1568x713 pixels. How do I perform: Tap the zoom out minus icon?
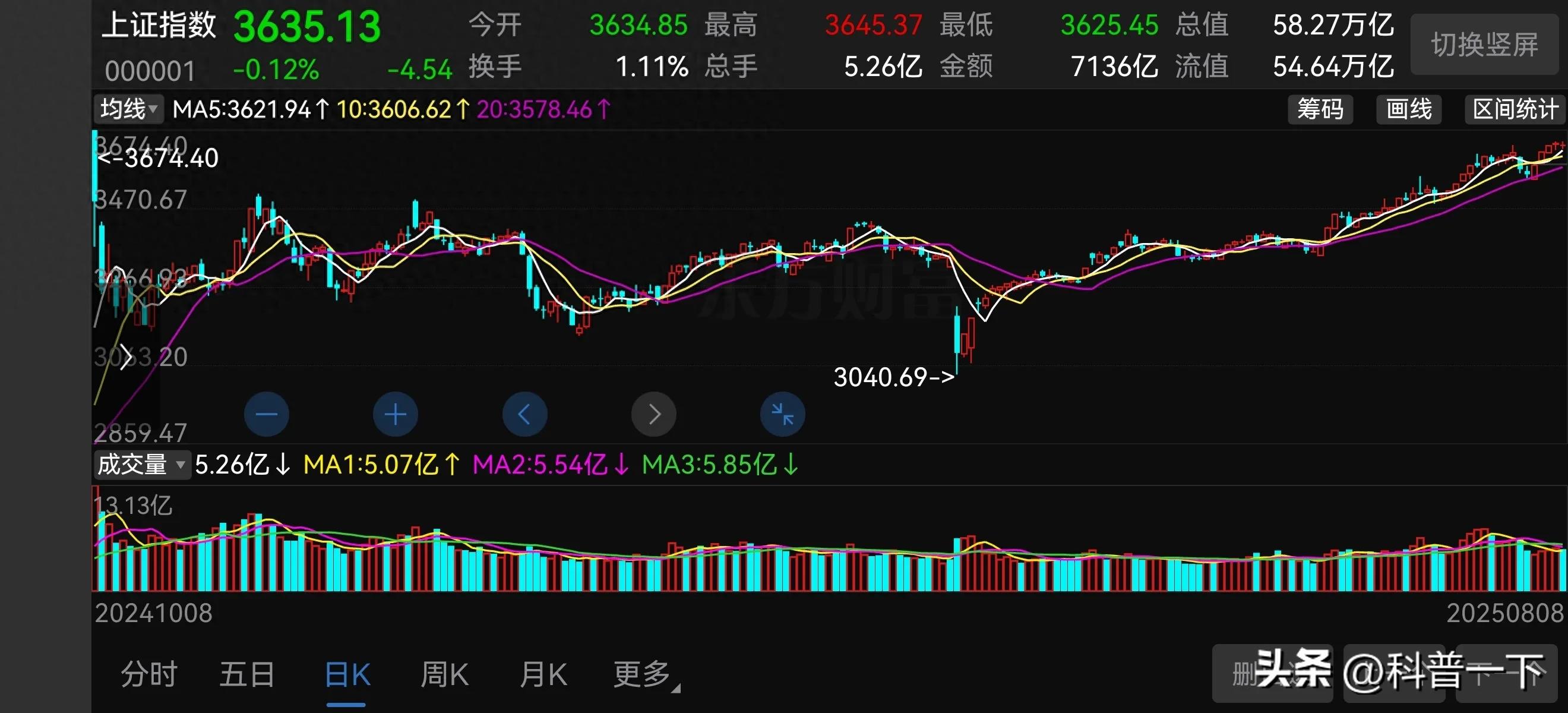pyautogui.click(x=266, y=414)
